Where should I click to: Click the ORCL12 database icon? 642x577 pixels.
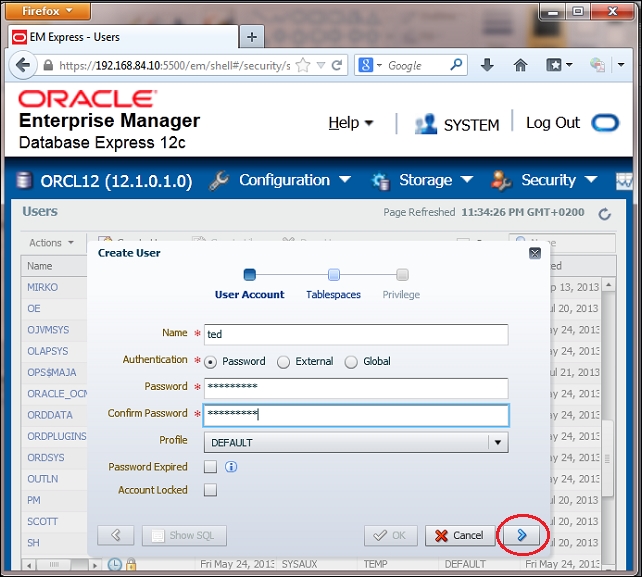[x=24, y=181]
